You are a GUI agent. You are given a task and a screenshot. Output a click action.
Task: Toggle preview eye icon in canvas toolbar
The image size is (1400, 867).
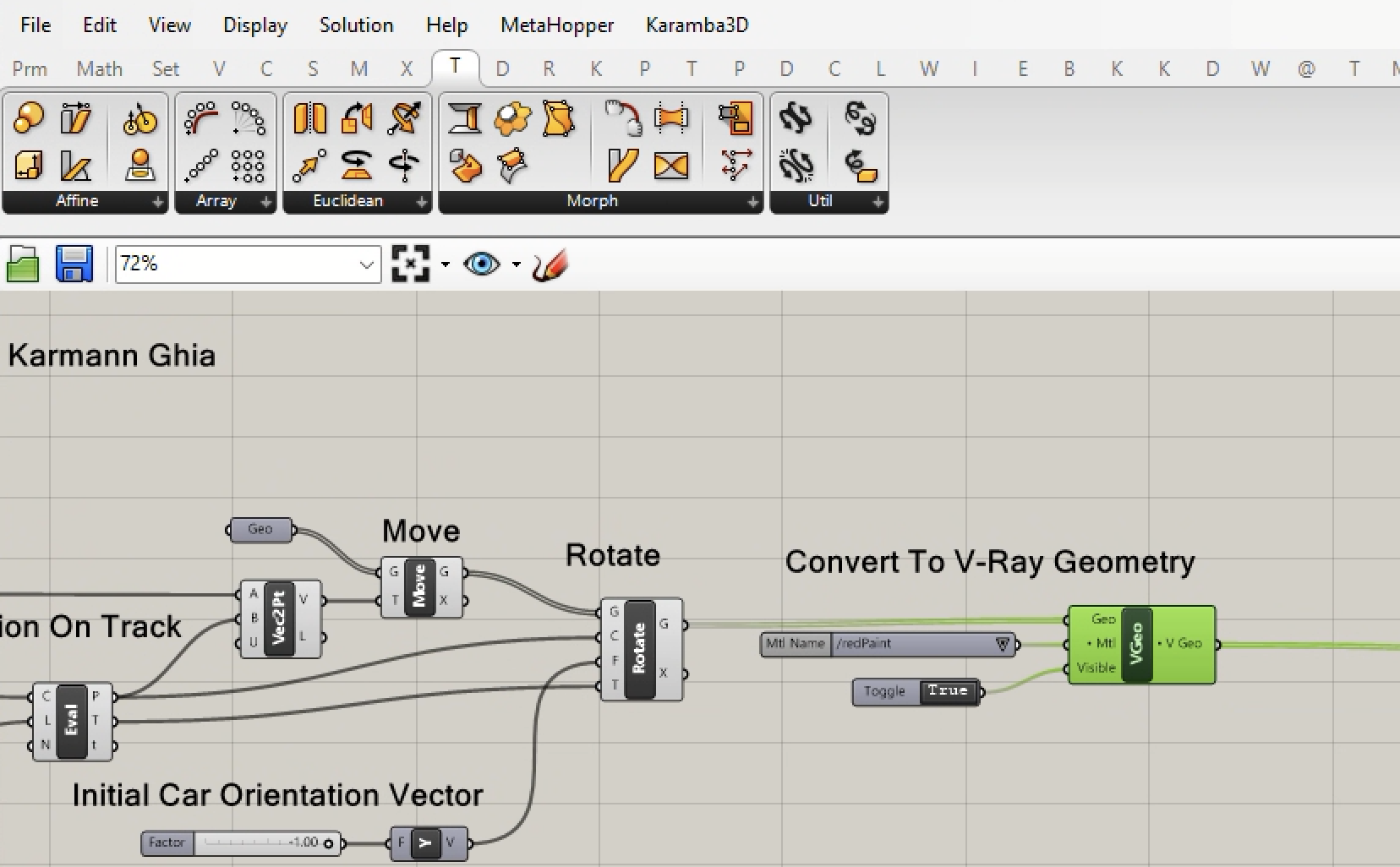coord(481,264)
